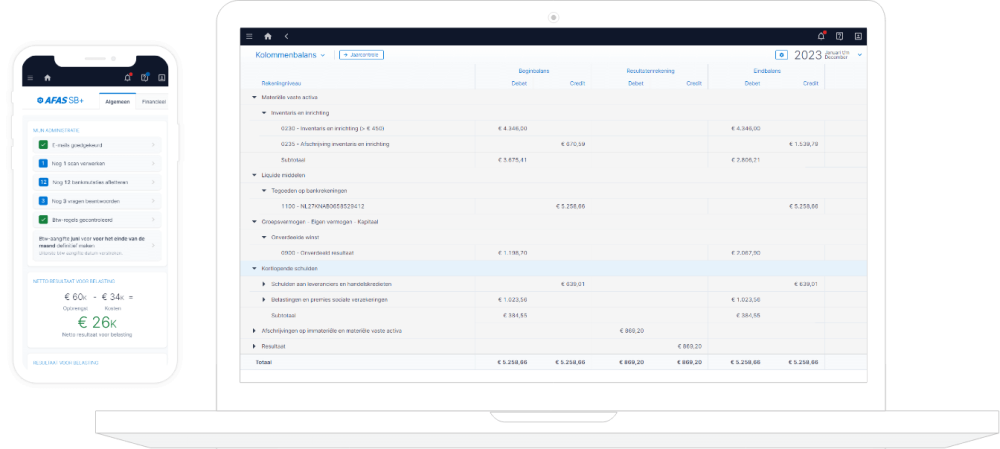The width and height of the screenshot is (1000, 449).
Task: Expand the Resultaat row
Action: tap(254, 346)
